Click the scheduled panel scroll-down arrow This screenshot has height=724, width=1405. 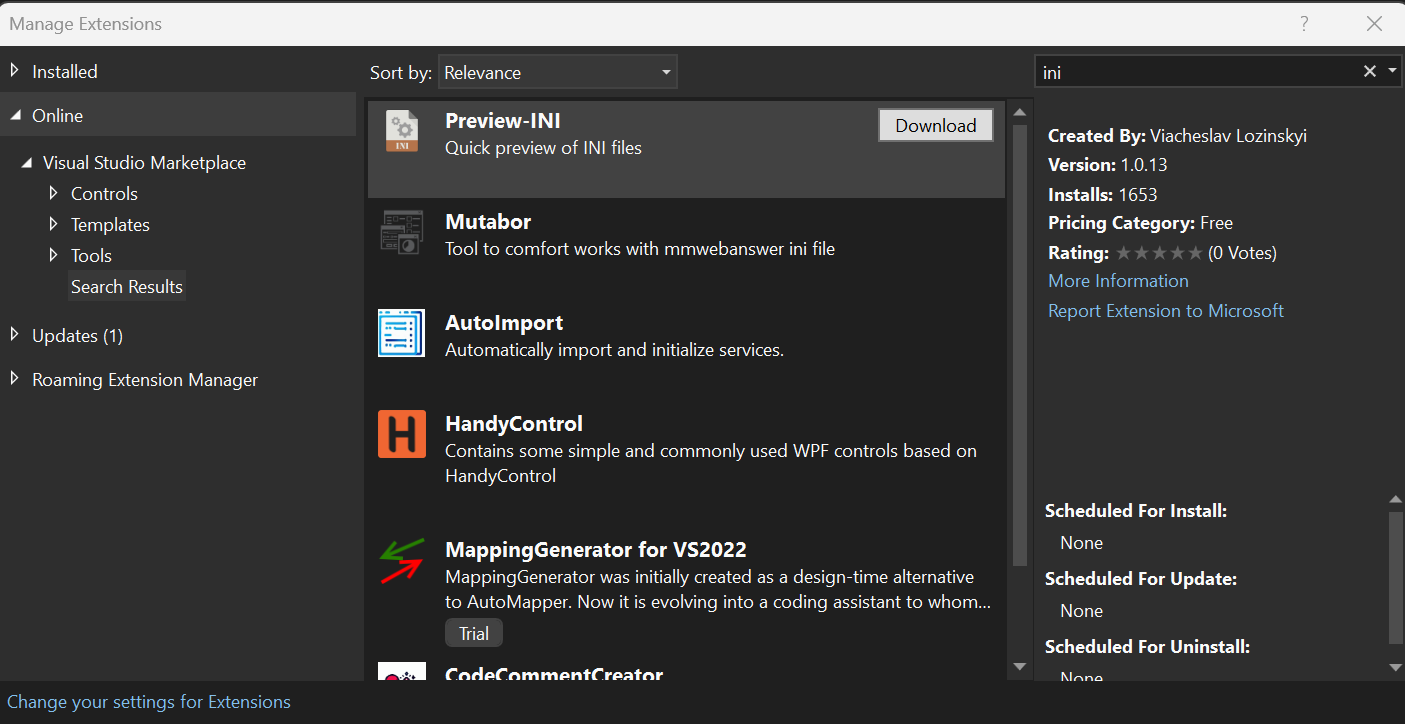1396,667
